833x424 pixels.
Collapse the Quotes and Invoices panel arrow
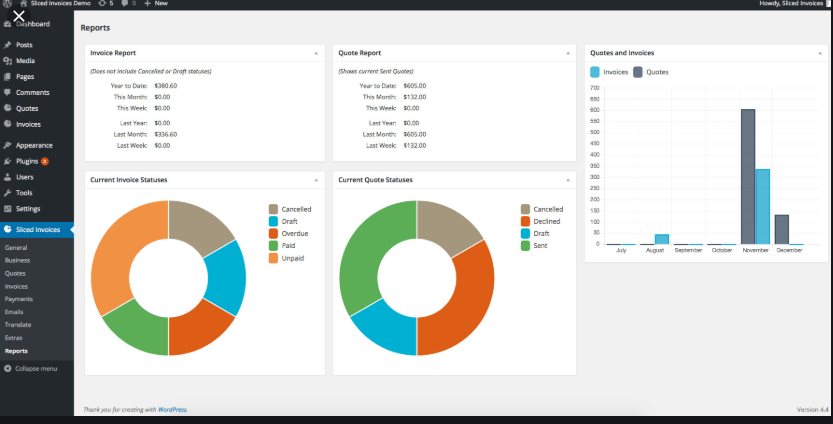[820, 53]
